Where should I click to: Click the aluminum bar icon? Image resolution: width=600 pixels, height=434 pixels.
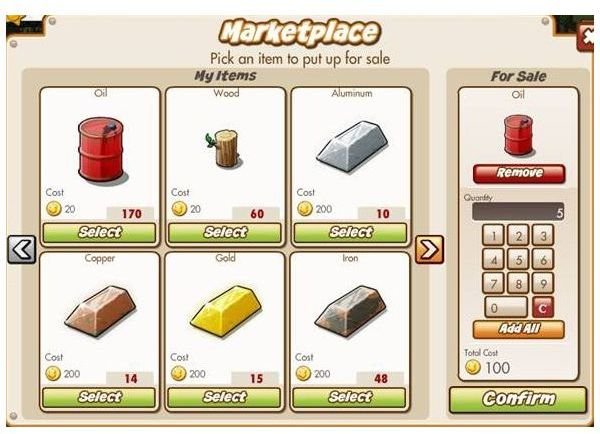[x=352, y=146]
